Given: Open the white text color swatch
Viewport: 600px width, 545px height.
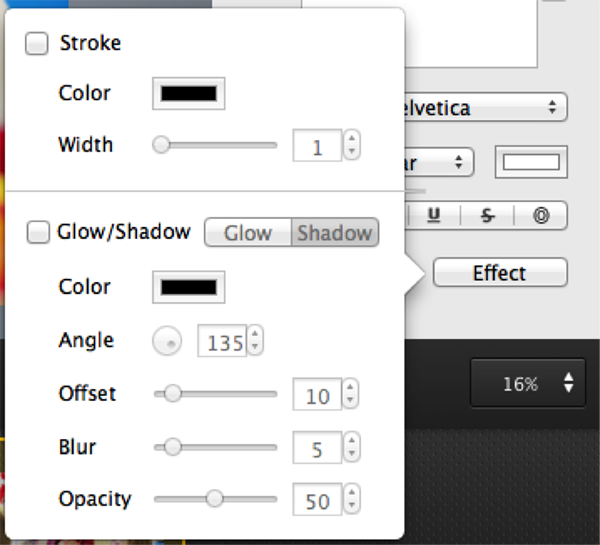Looking at the screenshot, I should click(x=531, y=162).
